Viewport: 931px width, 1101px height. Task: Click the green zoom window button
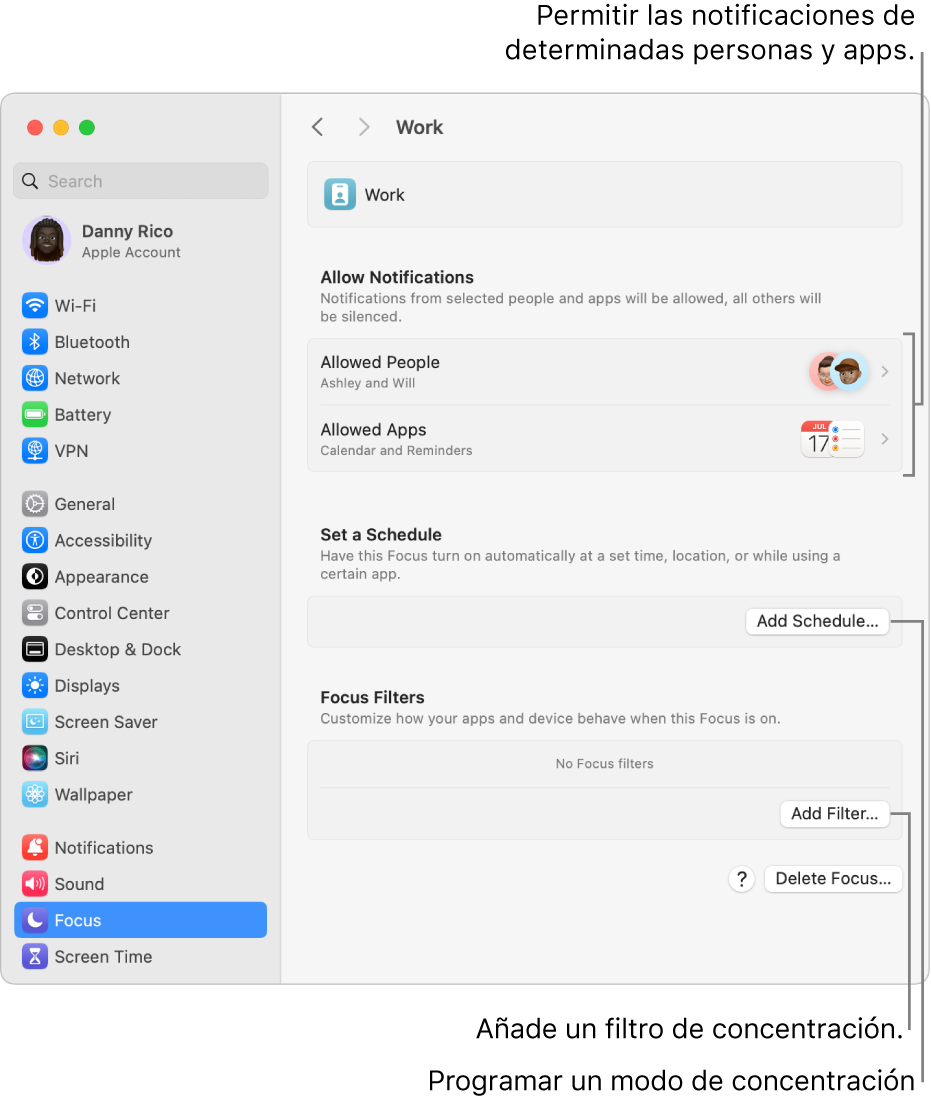(x=87, y=127)
